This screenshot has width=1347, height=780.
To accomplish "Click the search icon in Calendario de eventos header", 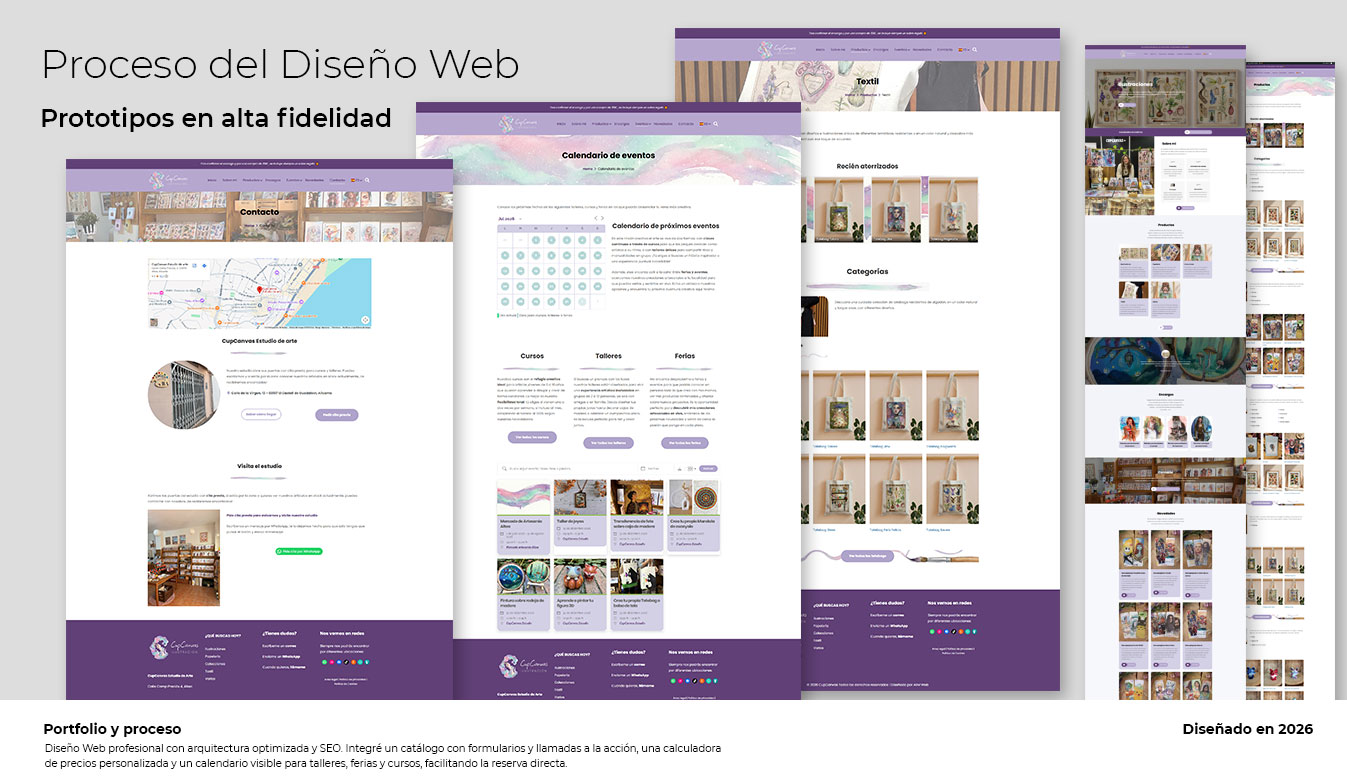I will pos(716,124).
